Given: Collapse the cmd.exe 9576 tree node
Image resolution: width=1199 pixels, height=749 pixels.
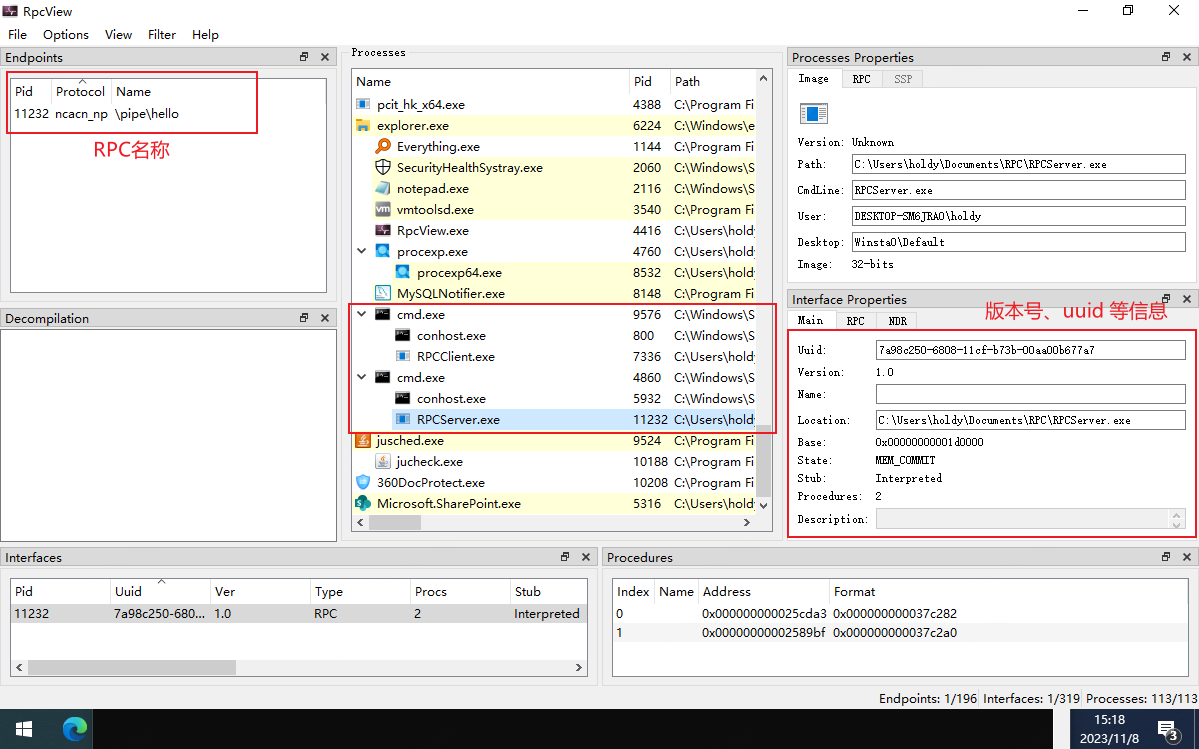Looking at the screenshot, I should point(362,315).
